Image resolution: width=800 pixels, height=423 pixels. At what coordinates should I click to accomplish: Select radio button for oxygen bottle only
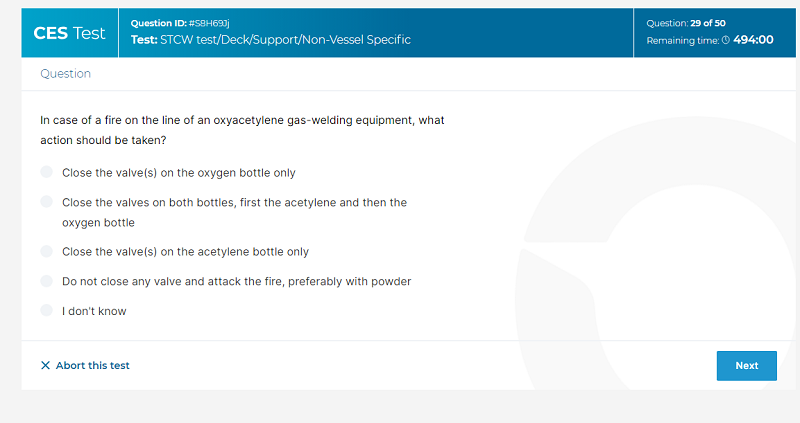click(46, 172)
